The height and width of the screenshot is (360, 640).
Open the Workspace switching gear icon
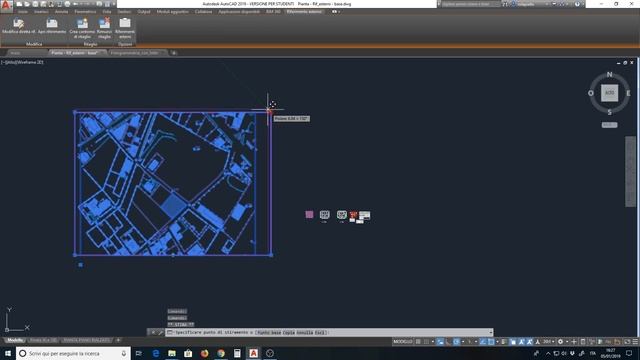coord(560,342)
